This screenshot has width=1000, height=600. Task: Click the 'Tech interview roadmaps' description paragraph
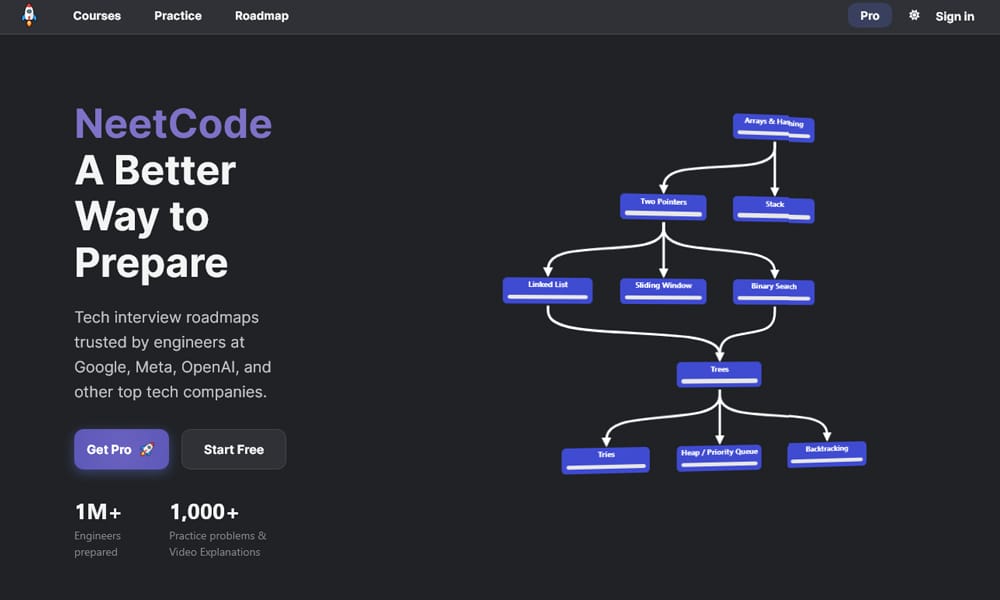[172, 355]
